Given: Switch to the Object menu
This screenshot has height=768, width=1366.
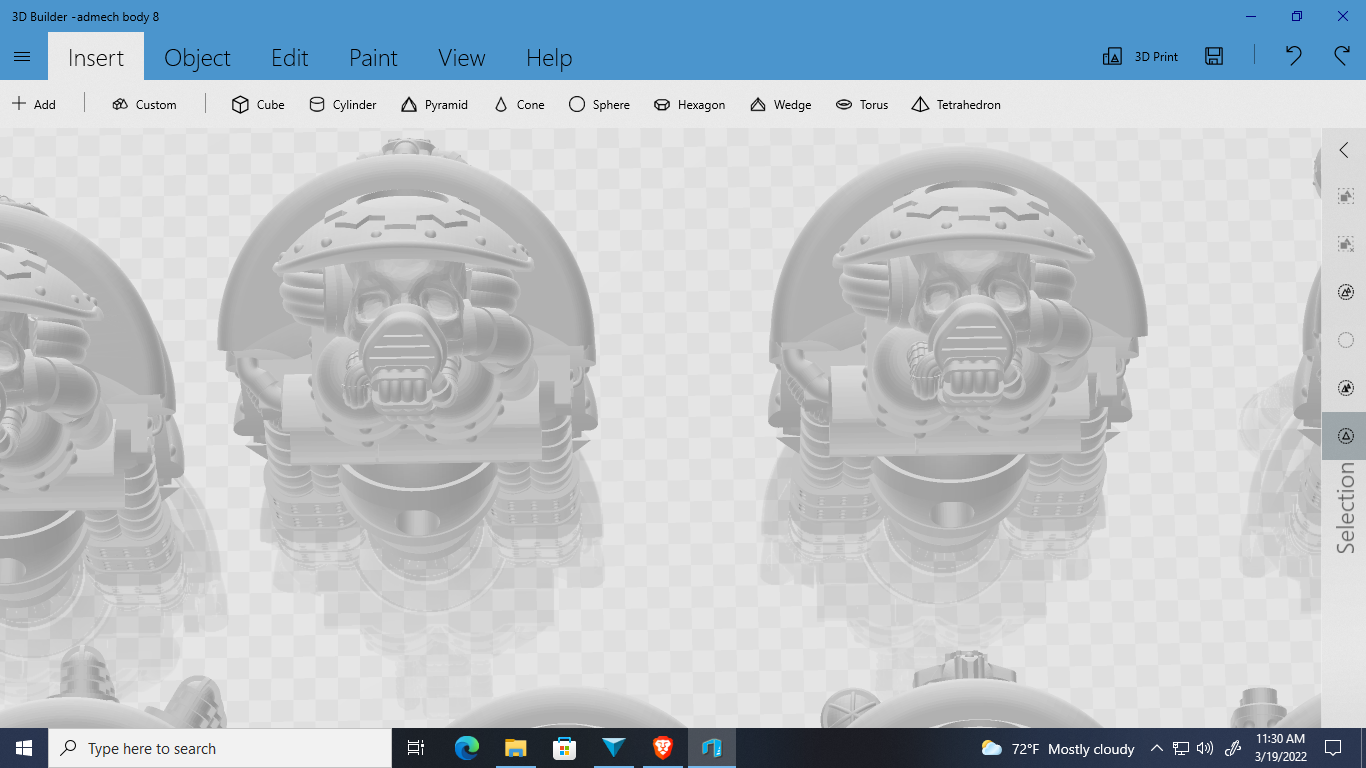Looking at the screenshot, I should click(x=197, y=58).
